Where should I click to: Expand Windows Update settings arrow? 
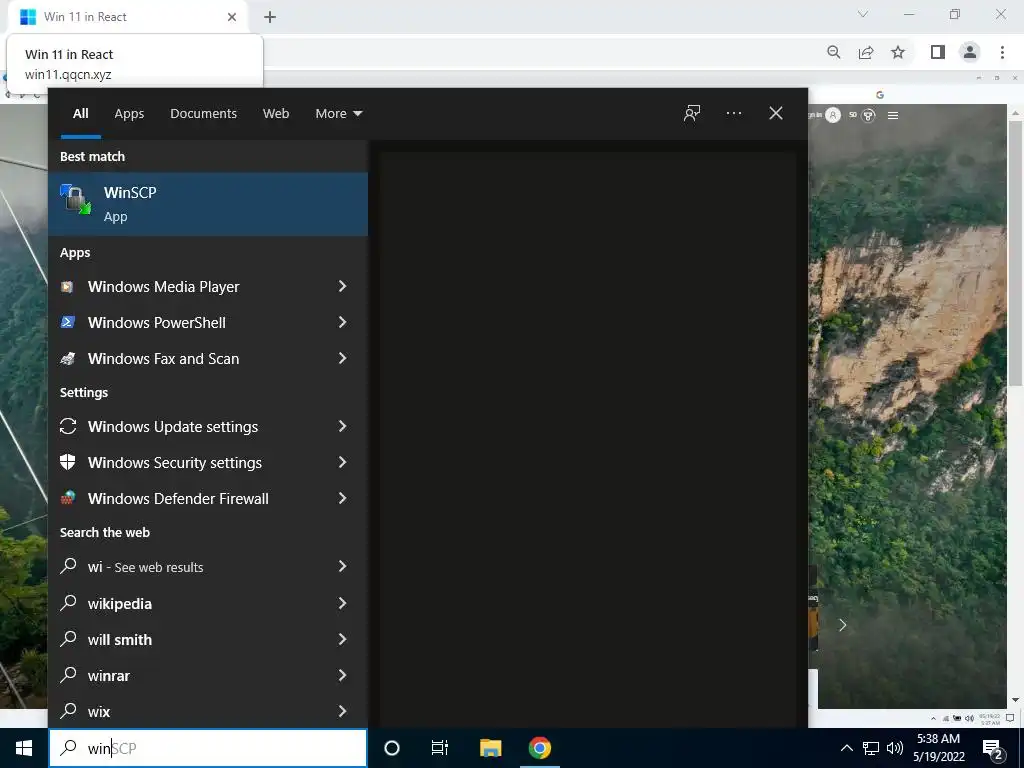tap(342, 426)
